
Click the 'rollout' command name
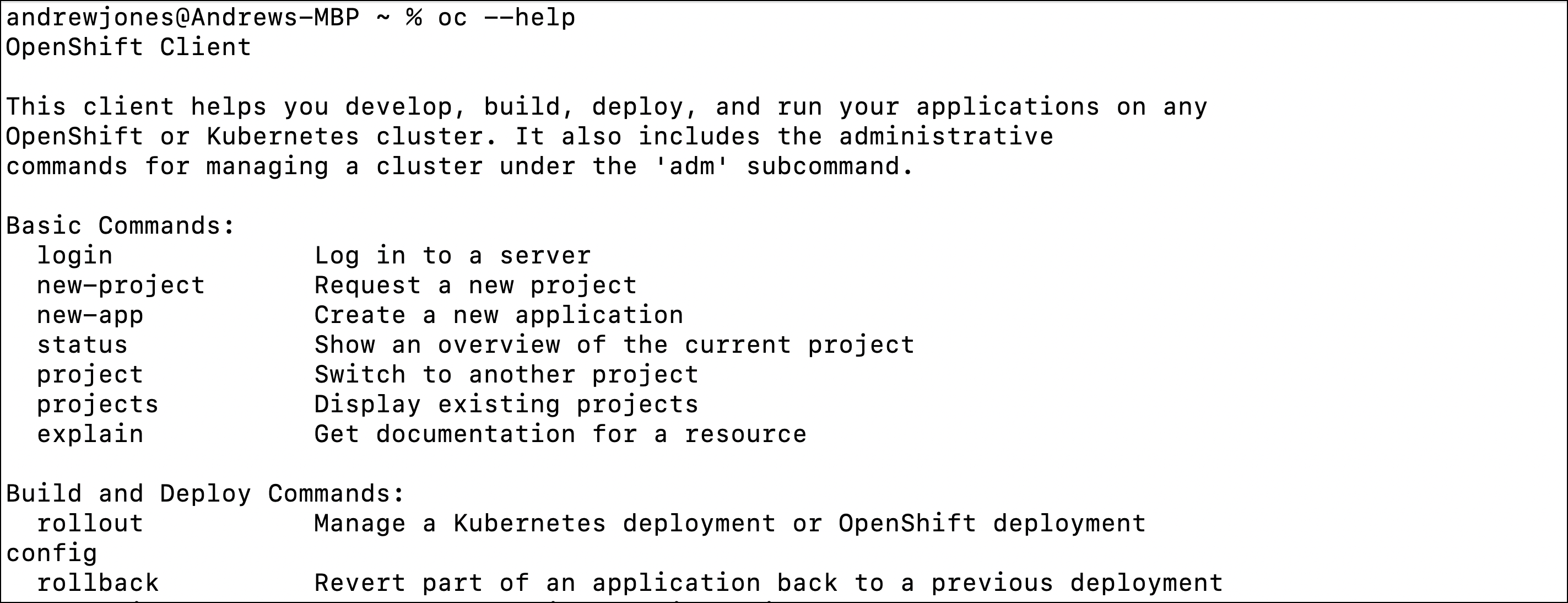click(90, 524)
